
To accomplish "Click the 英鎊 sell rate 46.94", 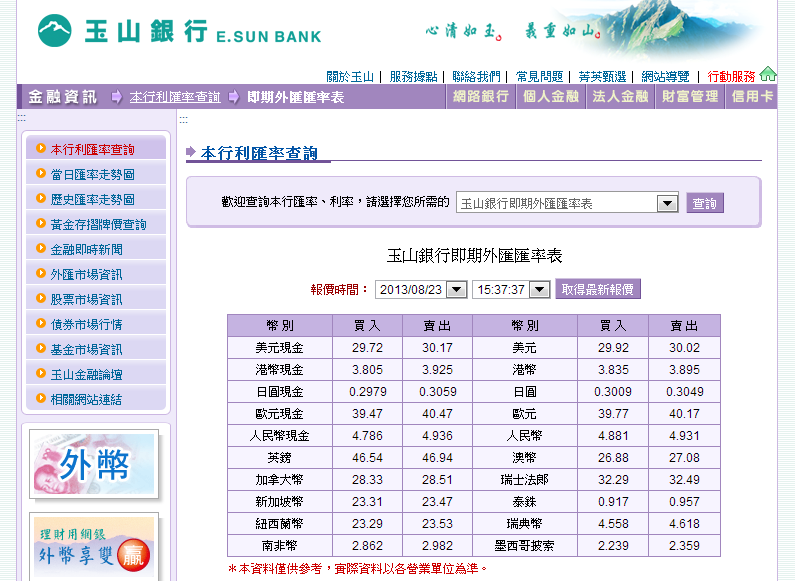I will coord(438,458).
